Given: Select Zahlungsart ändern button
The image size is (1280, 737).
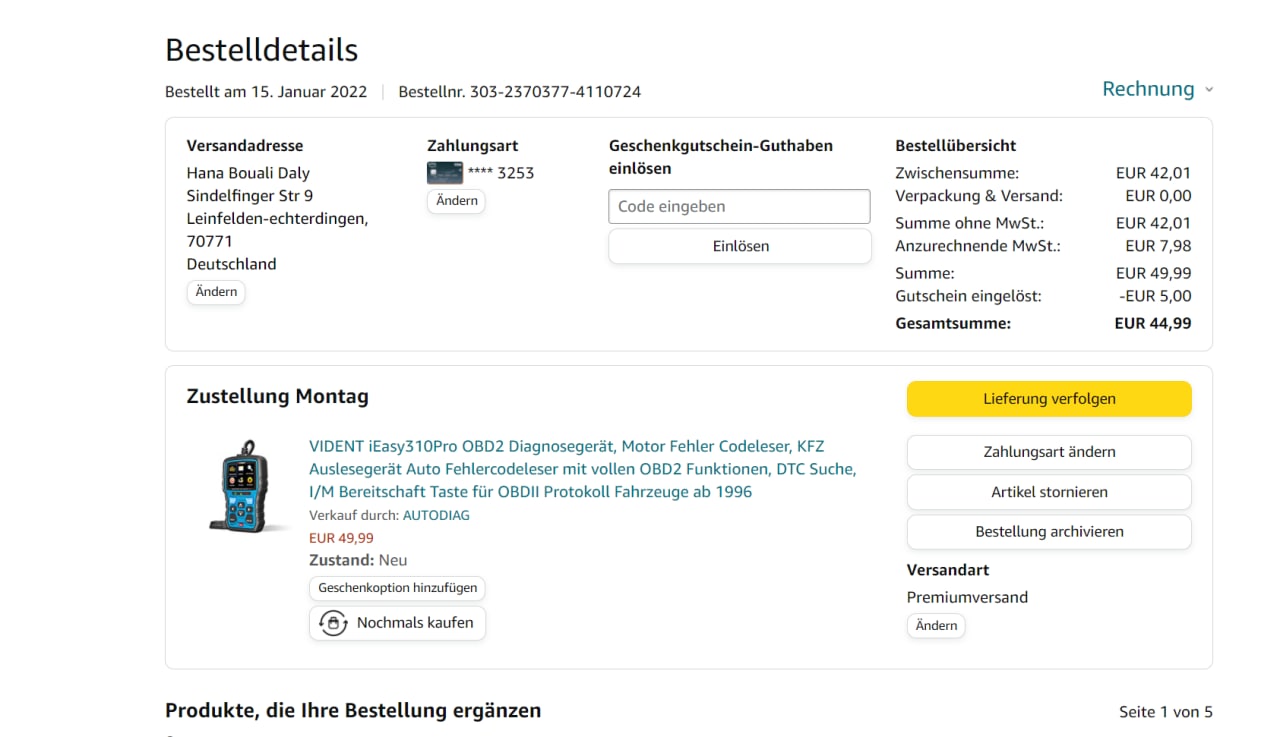Looking at the screenshot, I should pos(1049,452).
